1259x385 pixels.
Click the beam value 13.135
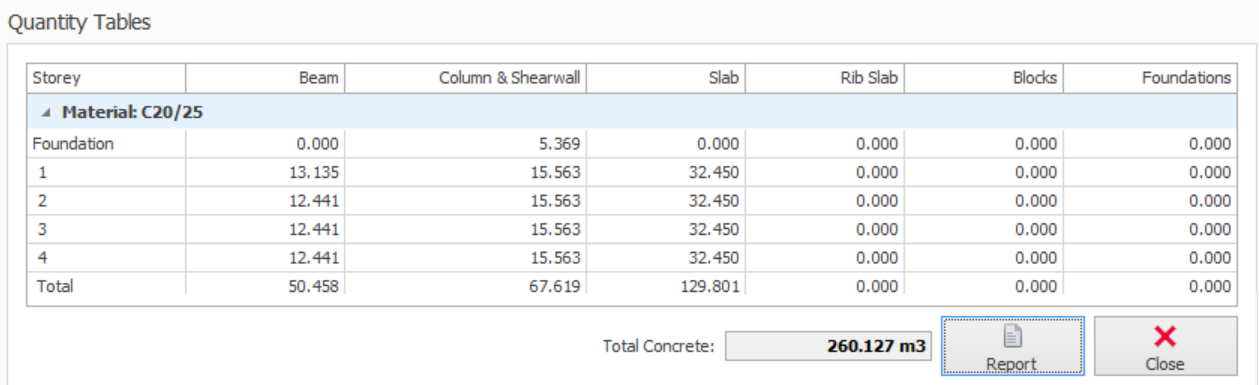pos(314,172)
